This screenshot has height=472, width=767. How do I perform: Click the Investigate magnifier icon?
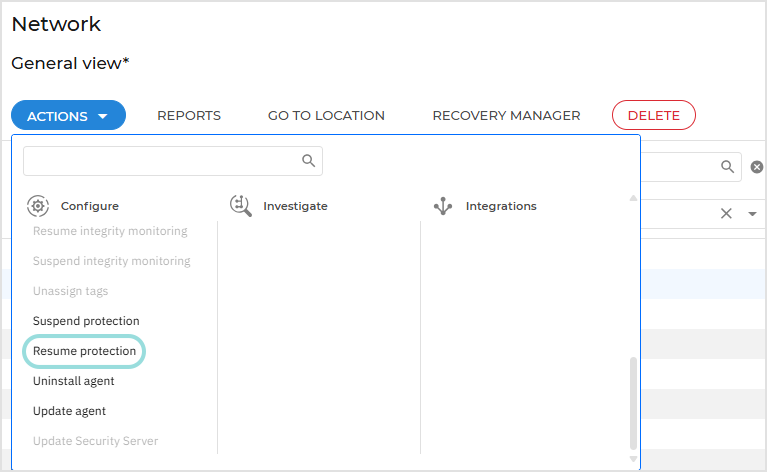240,206
